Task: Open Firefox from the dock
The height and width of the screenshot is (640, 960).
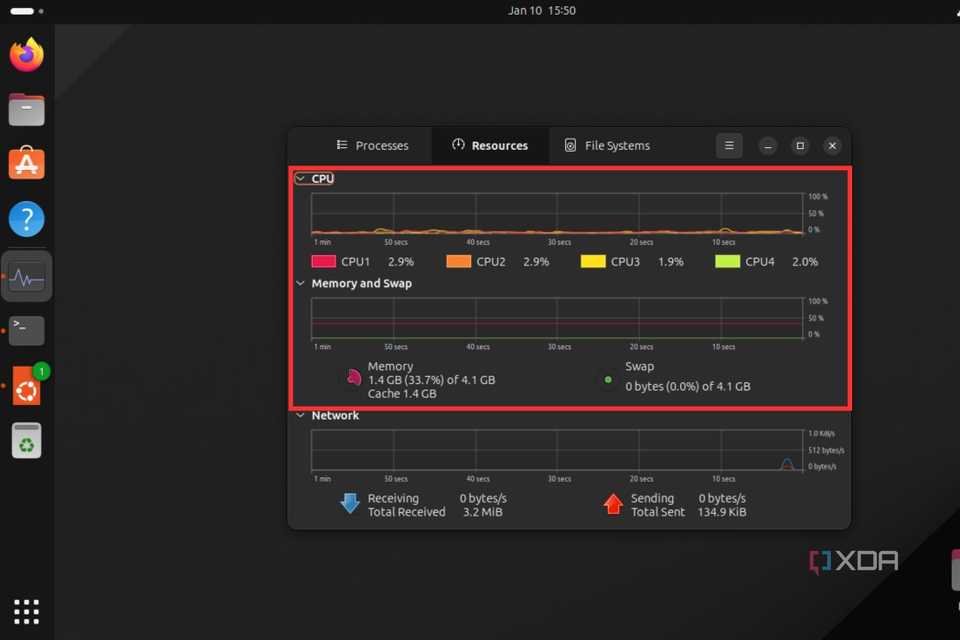Action: [26, 54]
